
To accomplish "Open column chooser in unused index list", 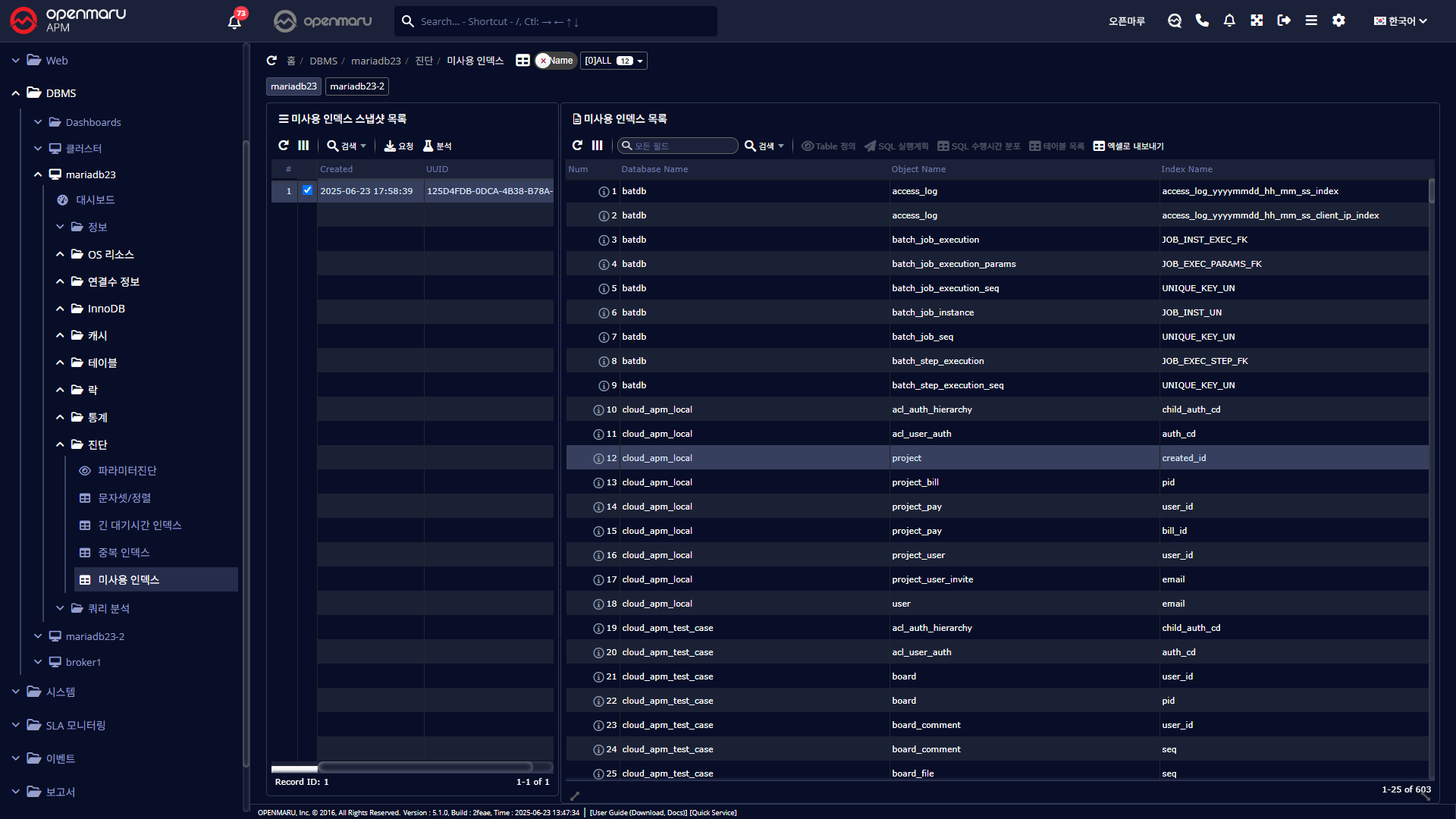I will click(598, 146).
